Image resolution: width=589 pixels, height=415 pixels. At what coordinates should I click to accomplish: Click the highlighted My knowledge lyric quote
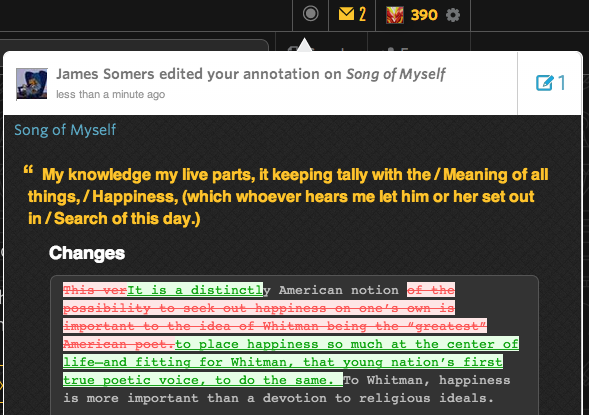[288, 196]
